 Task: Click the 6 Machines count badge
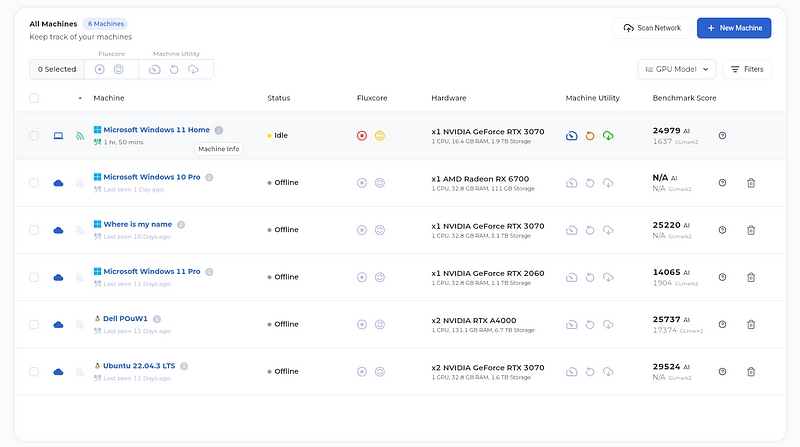[x=105, y=23]
